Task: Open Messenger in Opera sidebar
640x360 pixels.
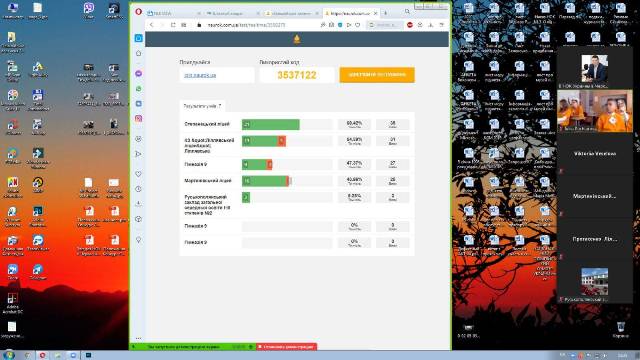Action: pos(138,73)
